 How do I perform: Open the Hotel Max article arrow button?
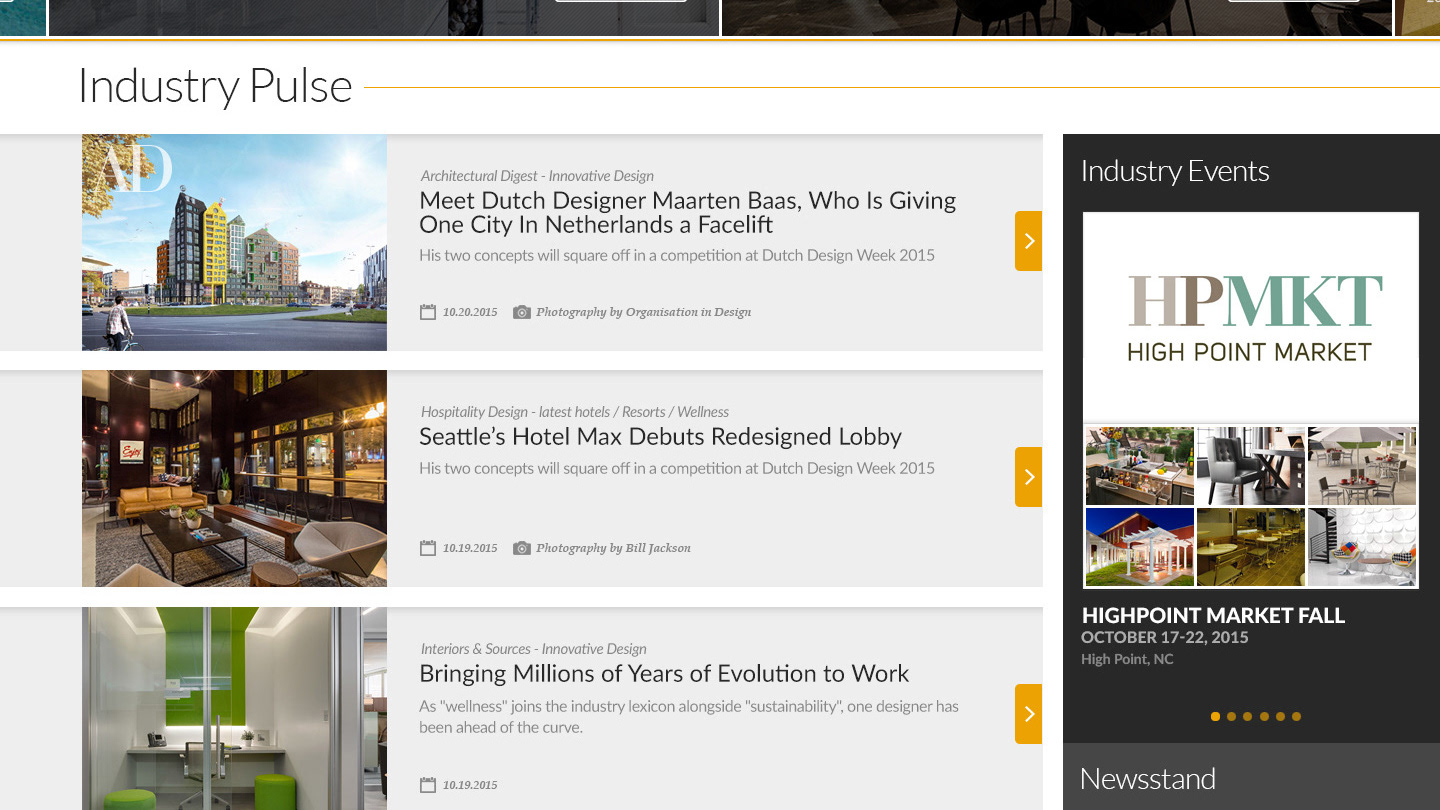[1028, 477]
